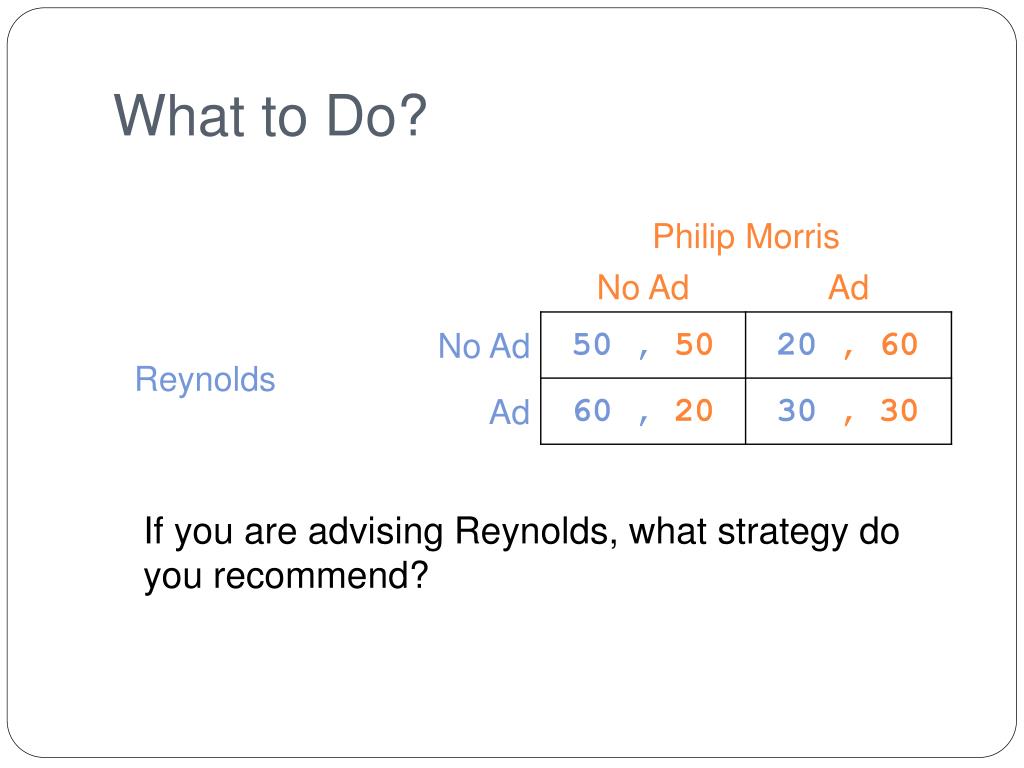Select the blue 30 payoff in bottom-right cell
The width and height of the screenshot is (1024, 768).
(x=797, y=411)
